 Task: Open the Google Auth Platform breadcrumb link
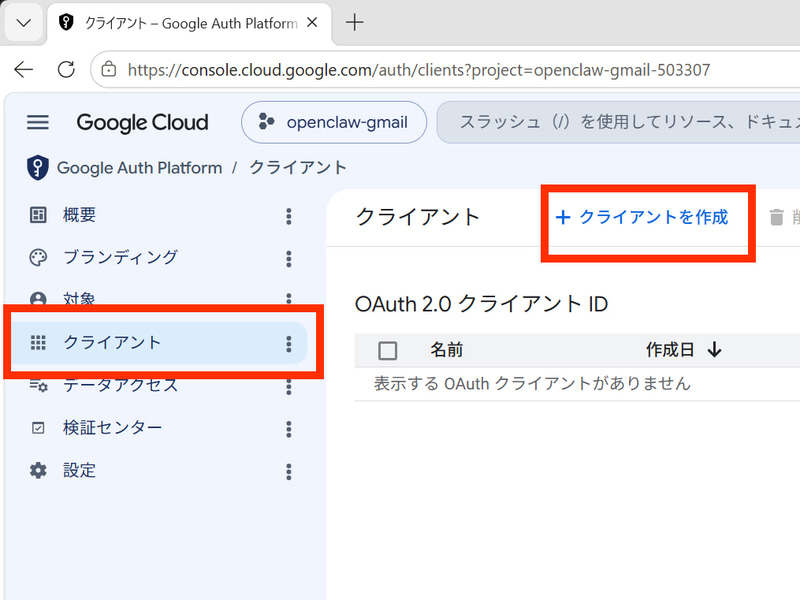tap(139, 168)
